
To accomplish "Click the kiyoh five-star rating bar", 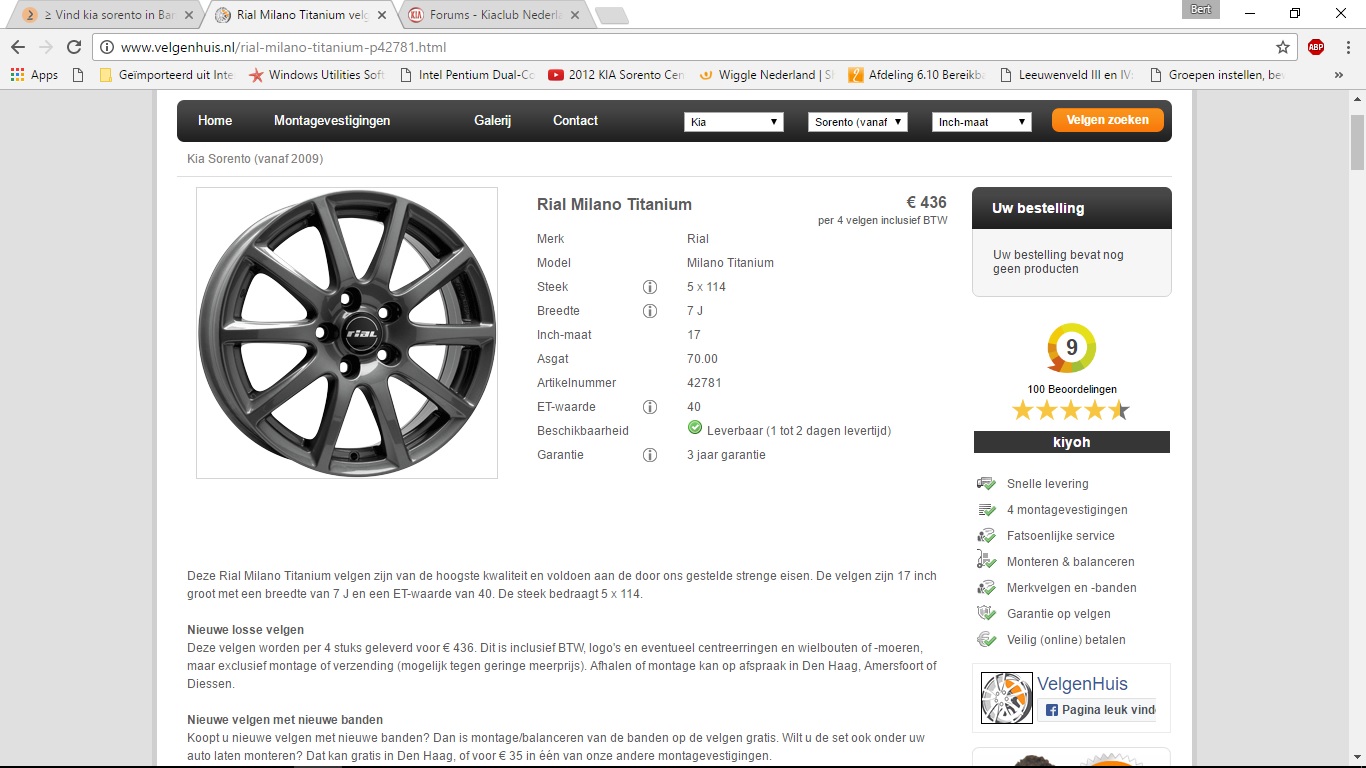I will (x=1071, y=410).
